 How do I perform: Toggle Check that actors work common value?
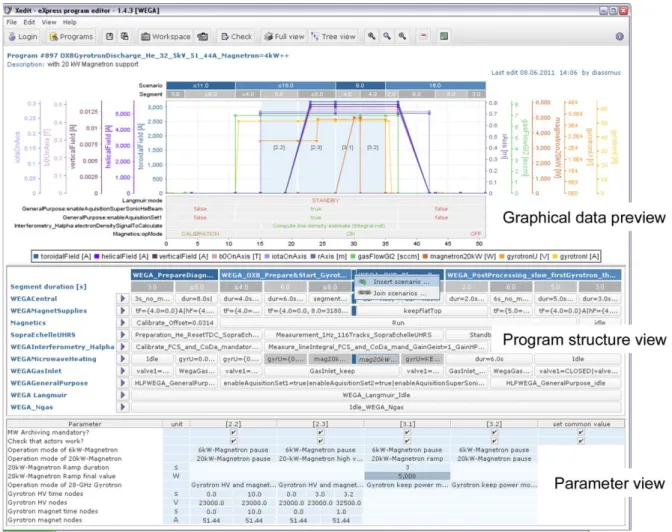[581, 441]
